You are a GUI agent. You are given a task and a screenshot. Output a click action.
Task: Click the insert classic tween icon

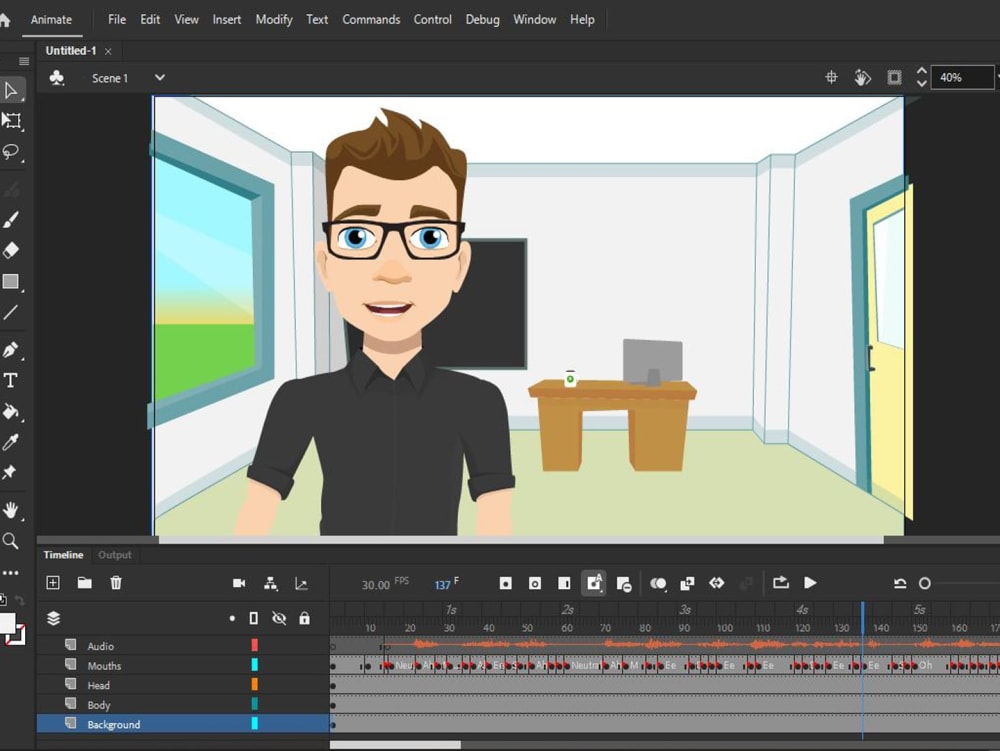717,583
